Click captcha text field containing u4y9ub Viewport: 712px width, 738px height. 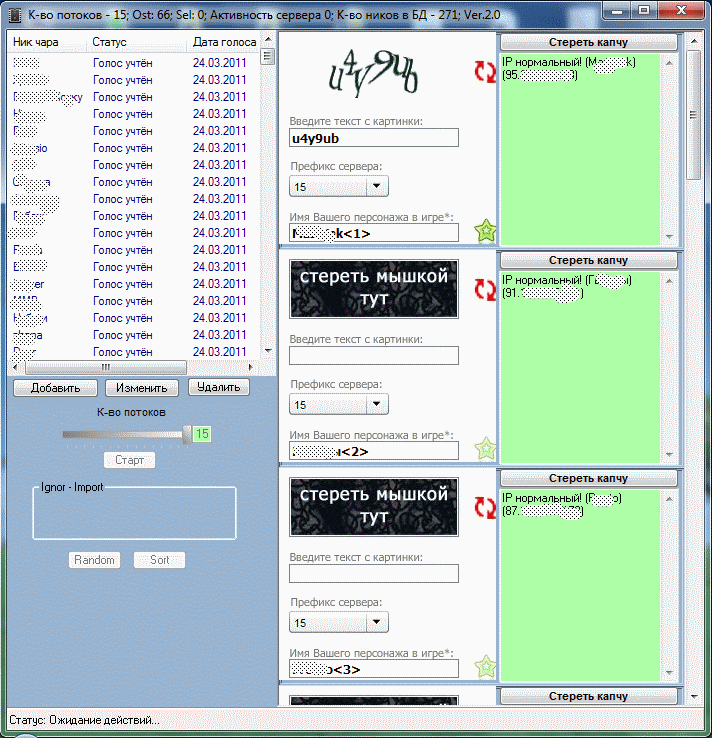373,138
